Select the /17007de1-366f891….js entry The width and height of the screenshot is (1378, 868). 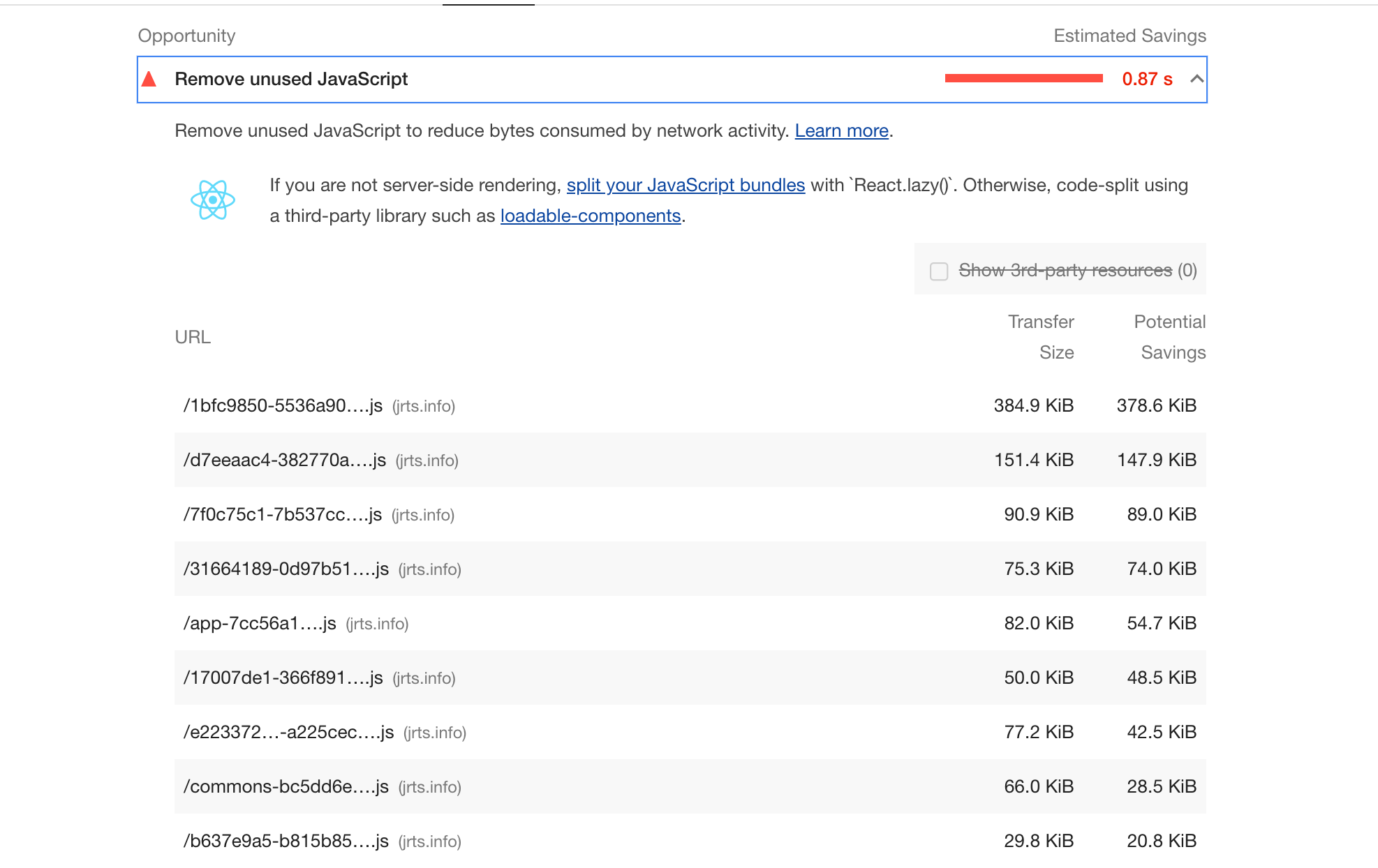click(x=283, y=678)
